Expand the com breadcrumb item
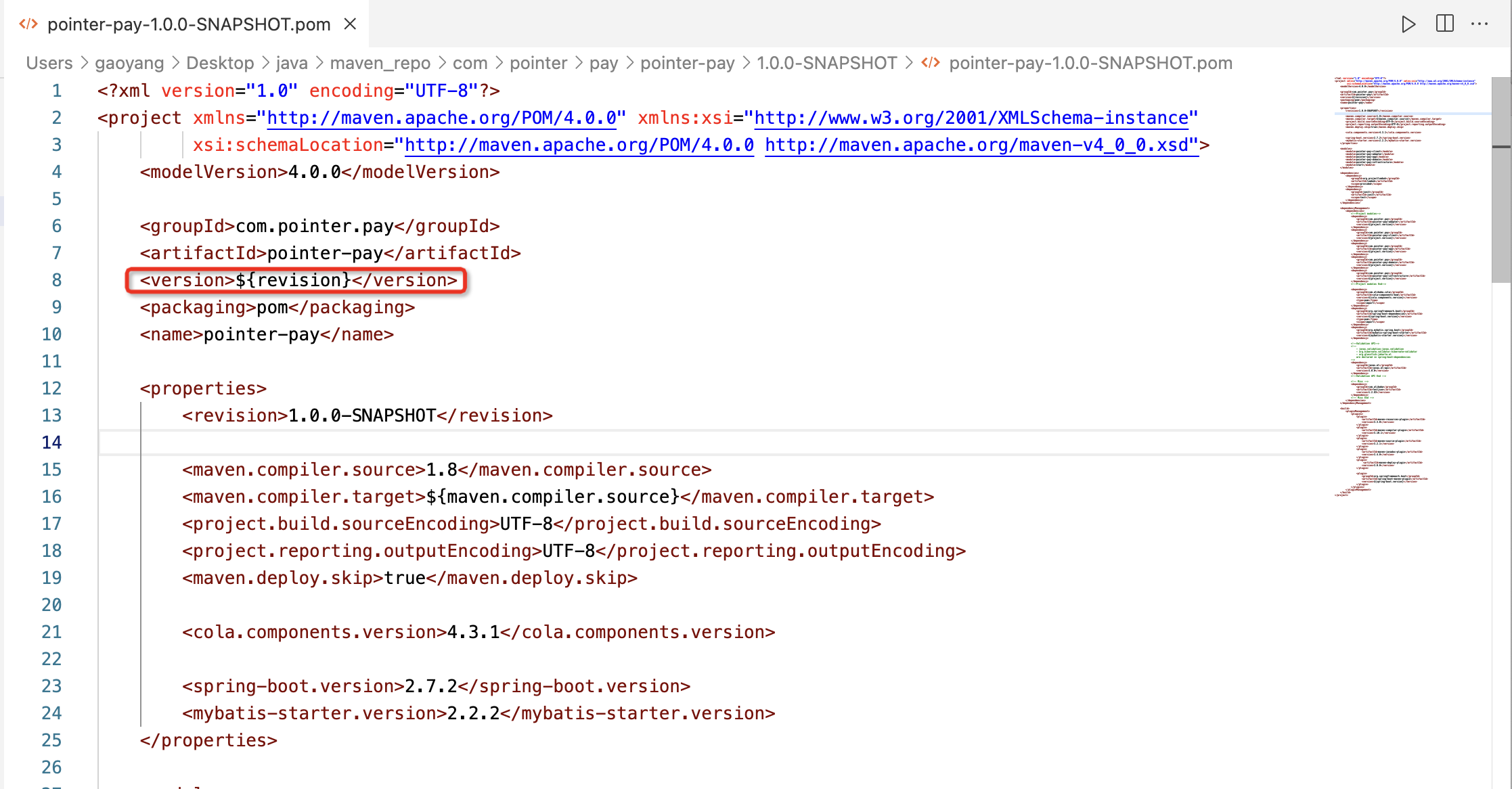The height and width of the screenshot is (789, 1512). (470, 62)
